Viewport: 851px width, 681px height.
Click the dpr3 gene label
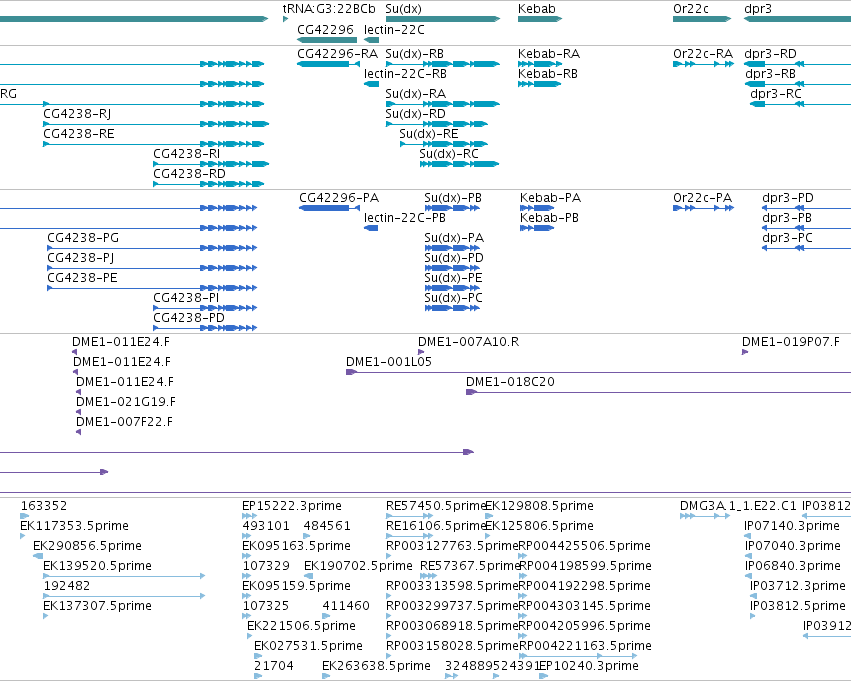758,9
